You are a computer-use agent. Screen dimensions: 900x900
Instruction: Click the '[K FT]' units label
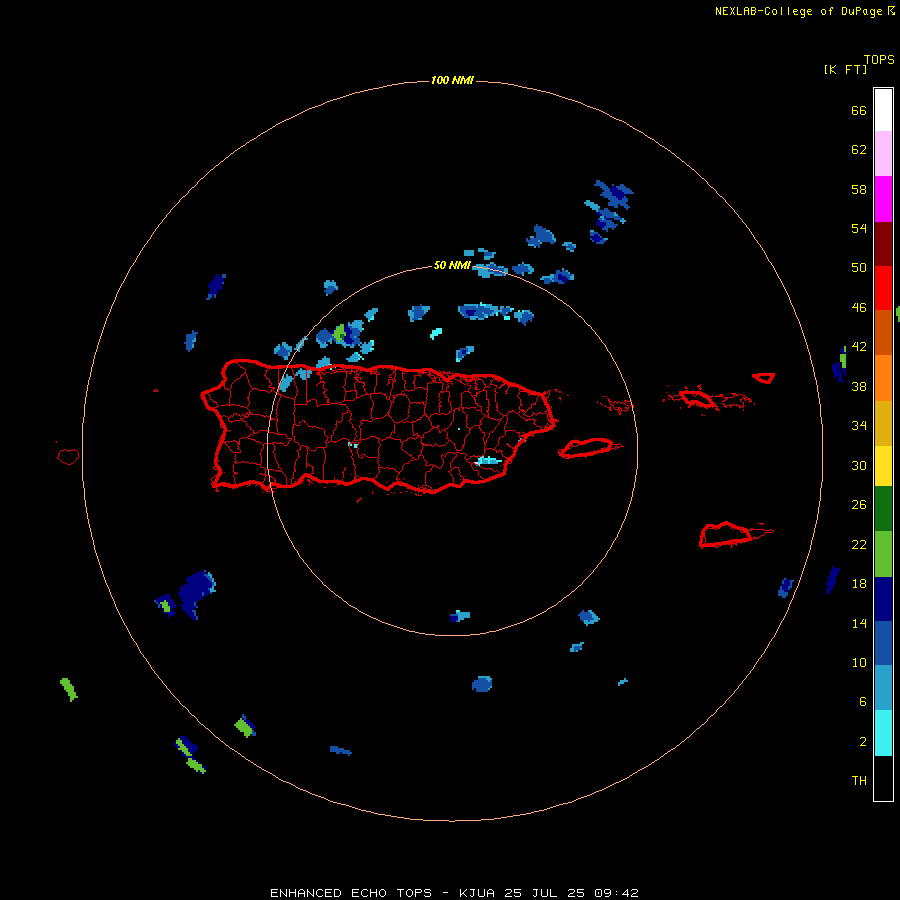click(x=845, y=69)
